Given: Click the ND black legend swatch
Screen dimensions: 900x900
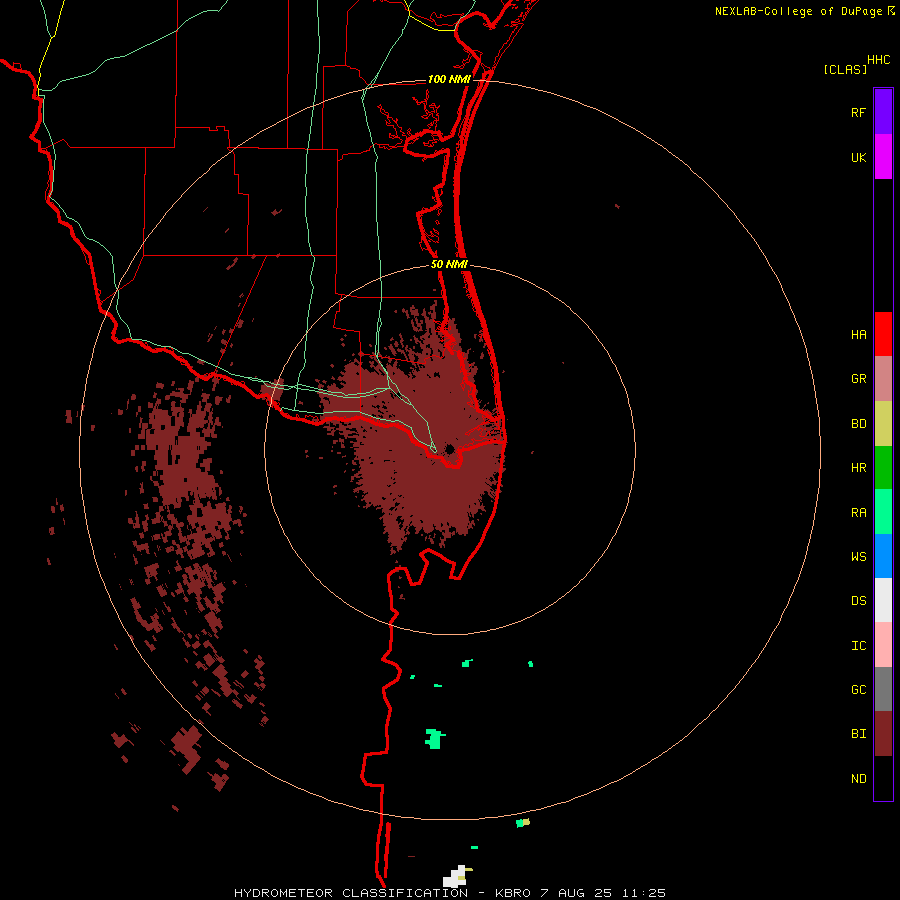Looking at the screenshot, I should 883,778.
